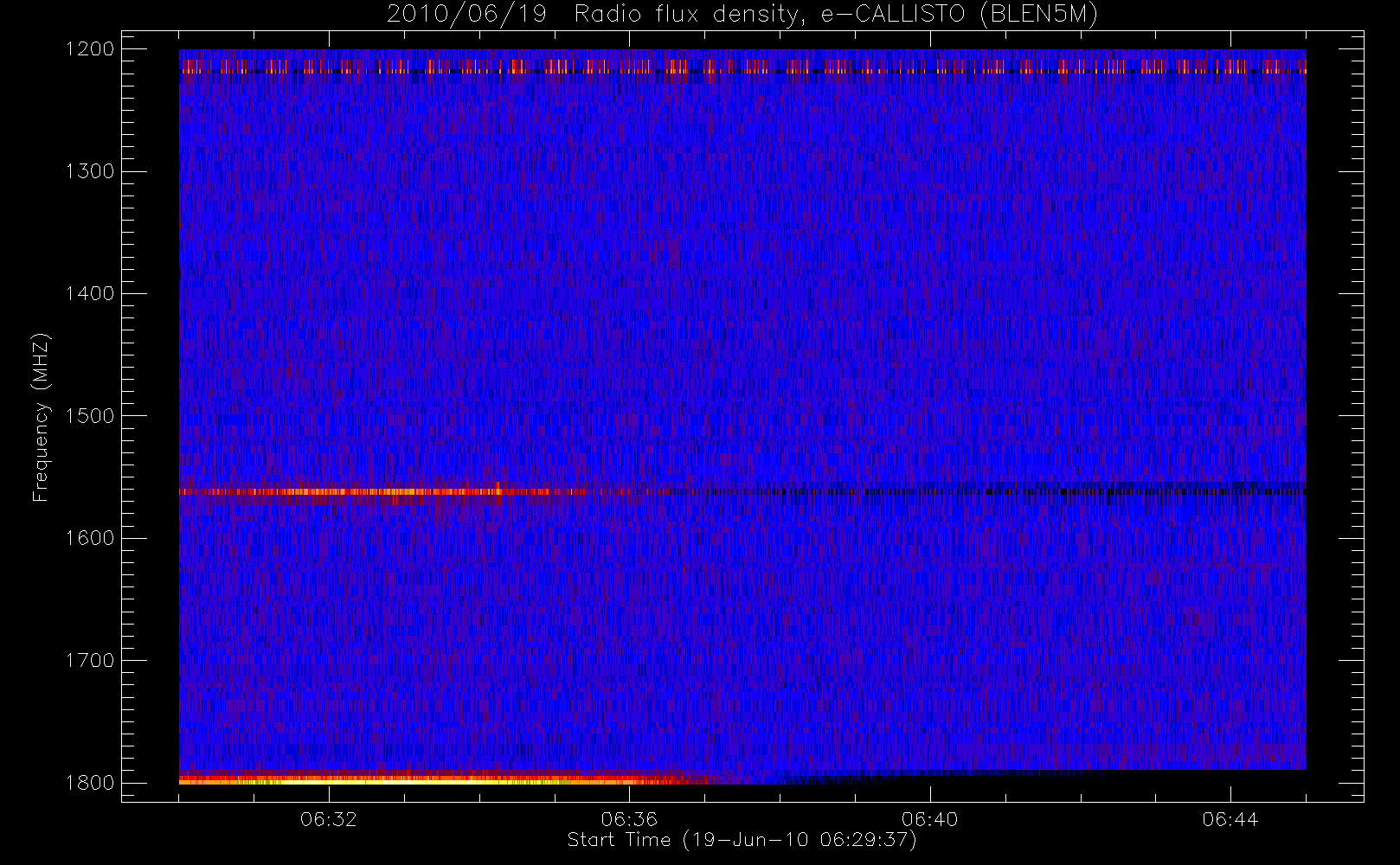Click the bright yellow emission band near 1800 MHz
The image size is (1400, 865).
pyautogui.click(x=441, y=779)
